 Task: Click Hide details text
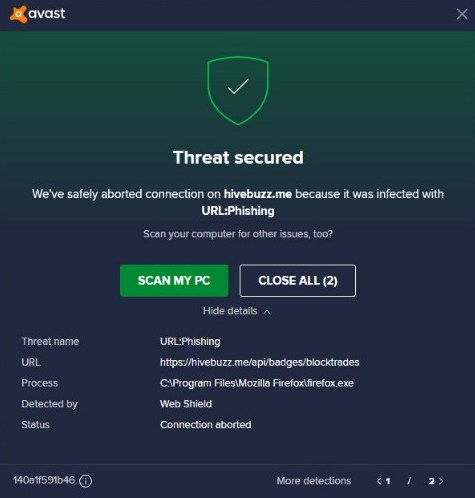230,311
